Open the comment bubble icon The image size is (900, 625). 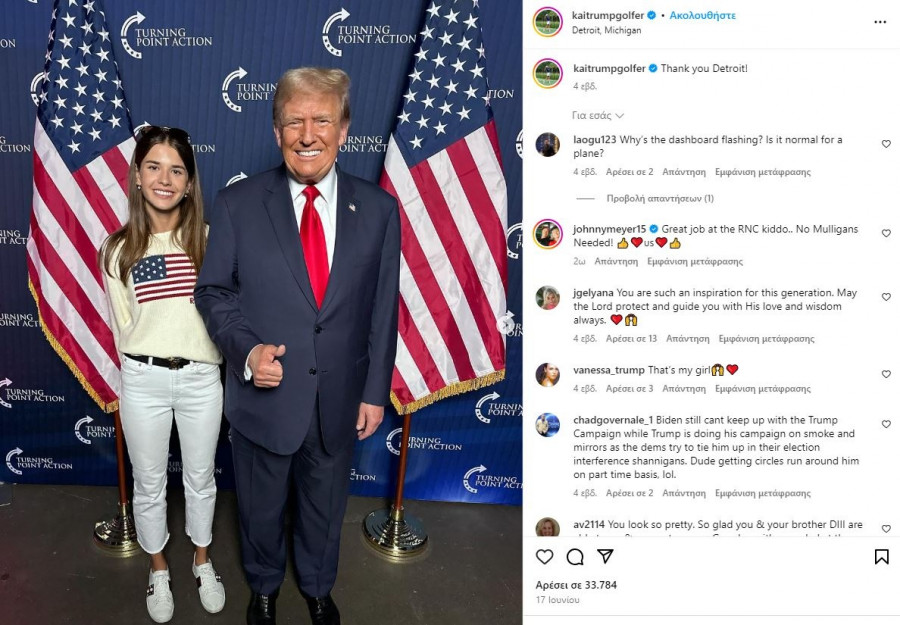tap(575, 556)
